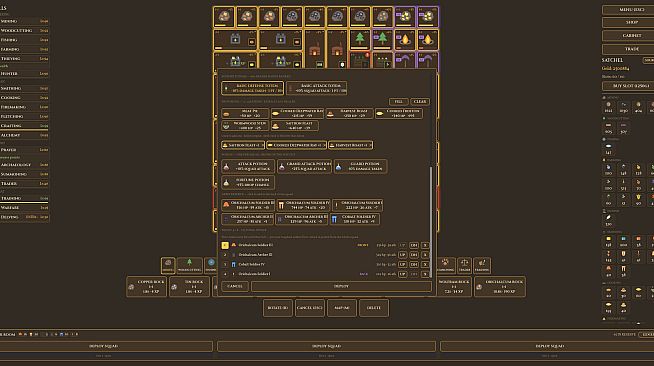This screenshot has height=366, width=654.
Task: Click Clear to empty food slots
Action: (420, 102)
